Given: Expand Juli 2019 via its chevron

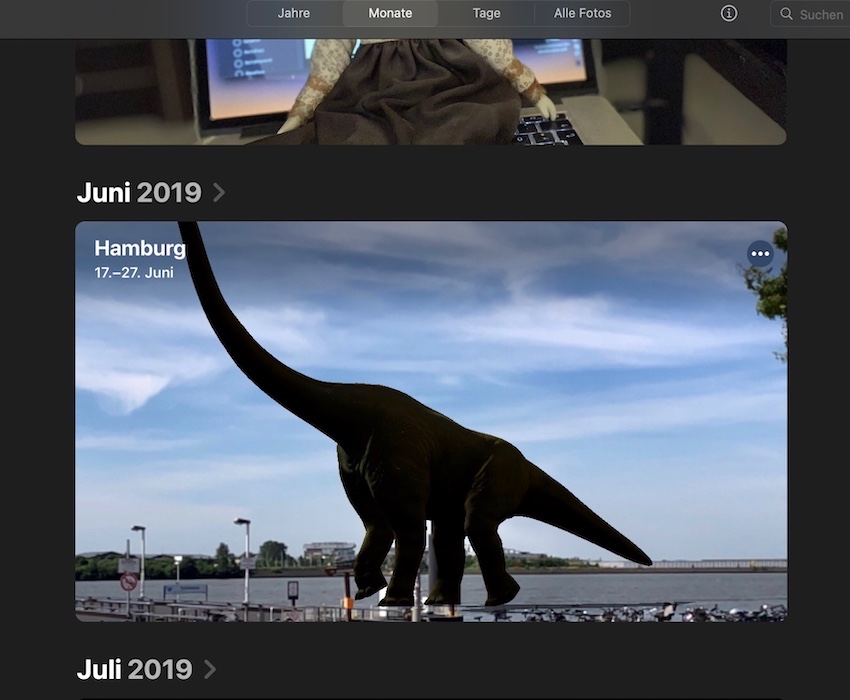Looking at the screenshot, I should point(210,669).
